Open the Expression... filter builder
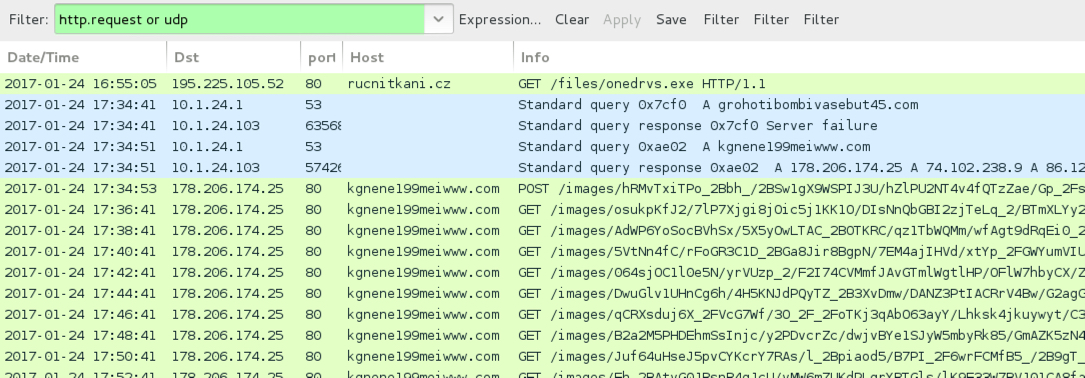 (500, 19)
